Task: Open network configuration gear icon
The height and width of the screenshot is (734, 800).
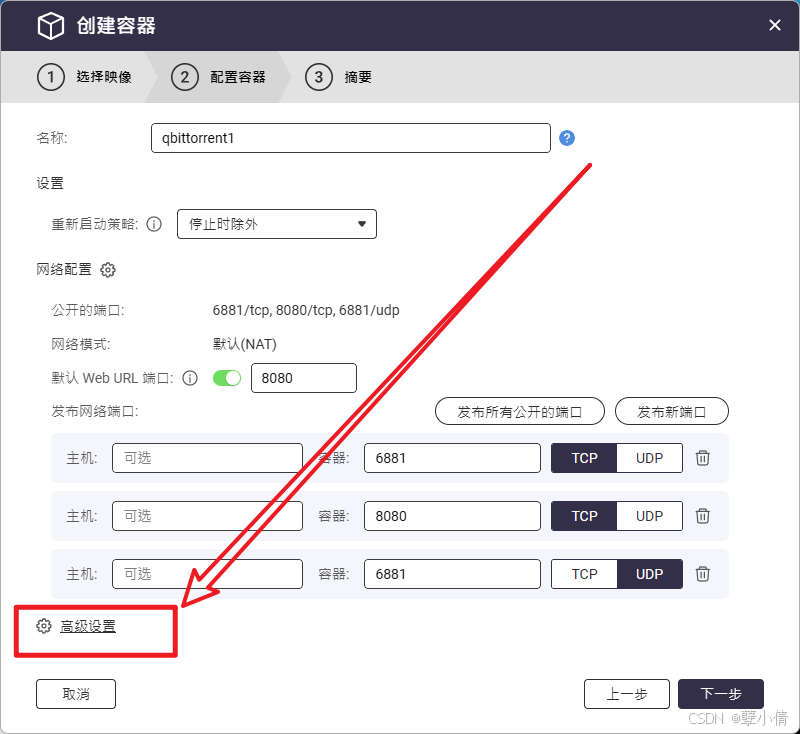Action: [x=108, y=269]
